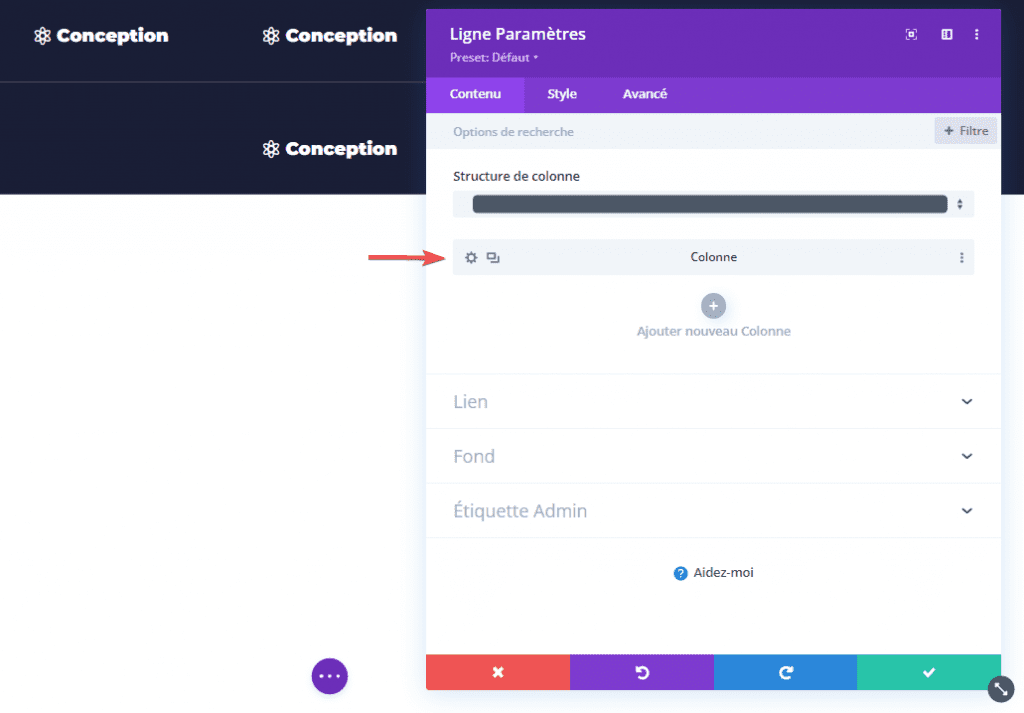
Task: Duplicate the Colonne row
Action: (493, 258)
